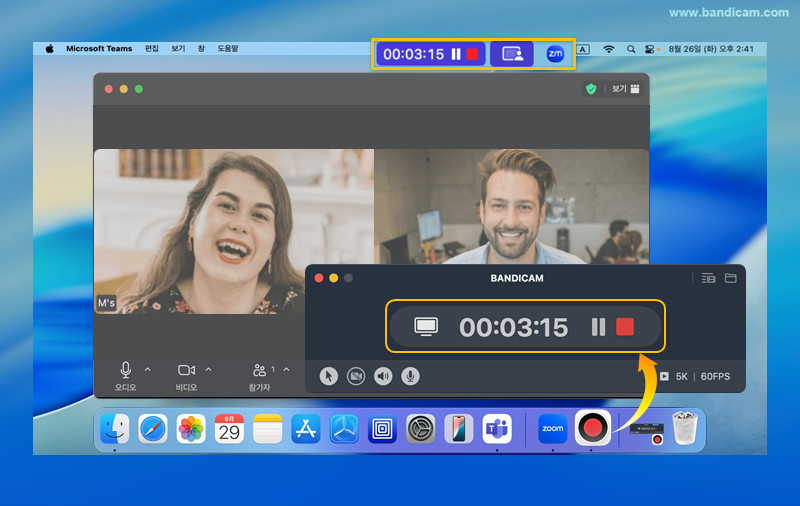Click the menu bar screen share icon
The height and width of the screenshot is (506, 800).
(x=512, y=54)
